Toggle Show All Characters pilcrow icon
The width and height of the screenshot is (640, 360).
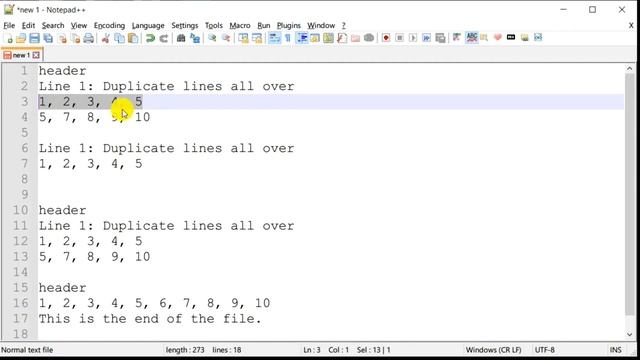pyautogui.click(x=288, y=38)
